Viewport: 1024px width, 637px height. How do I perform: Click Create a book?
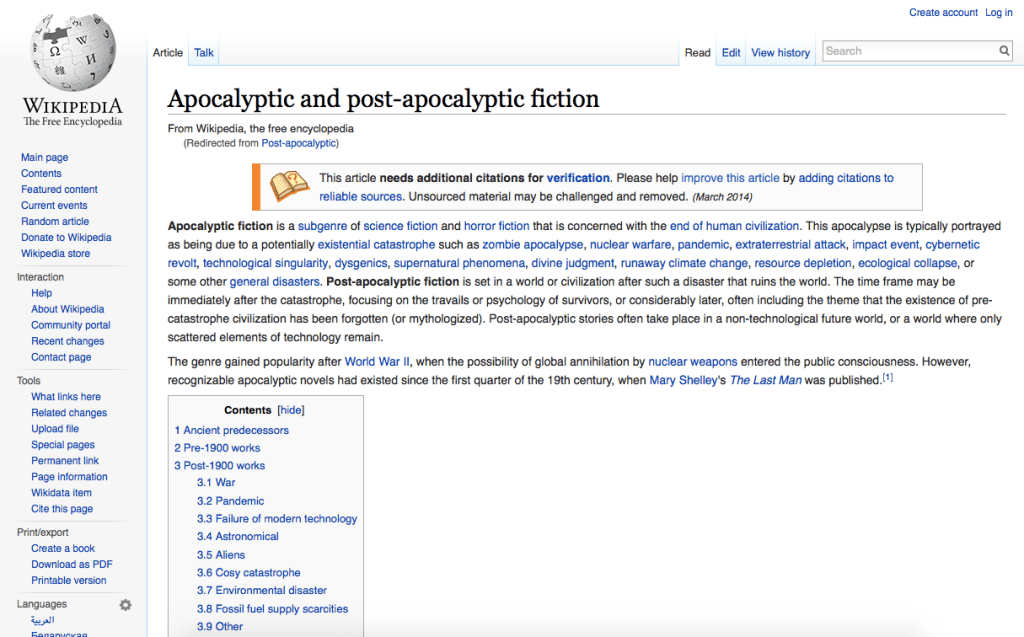pos(63,549)
